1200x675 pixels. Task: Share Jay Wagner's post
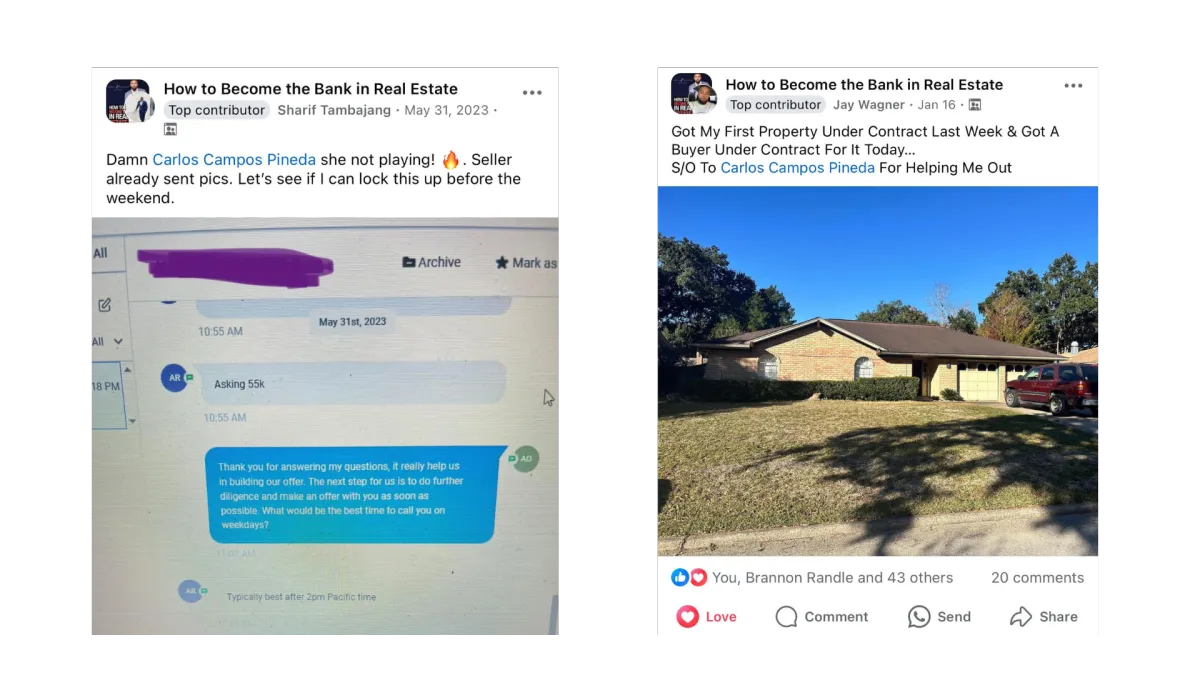[x=1044, y=617]
